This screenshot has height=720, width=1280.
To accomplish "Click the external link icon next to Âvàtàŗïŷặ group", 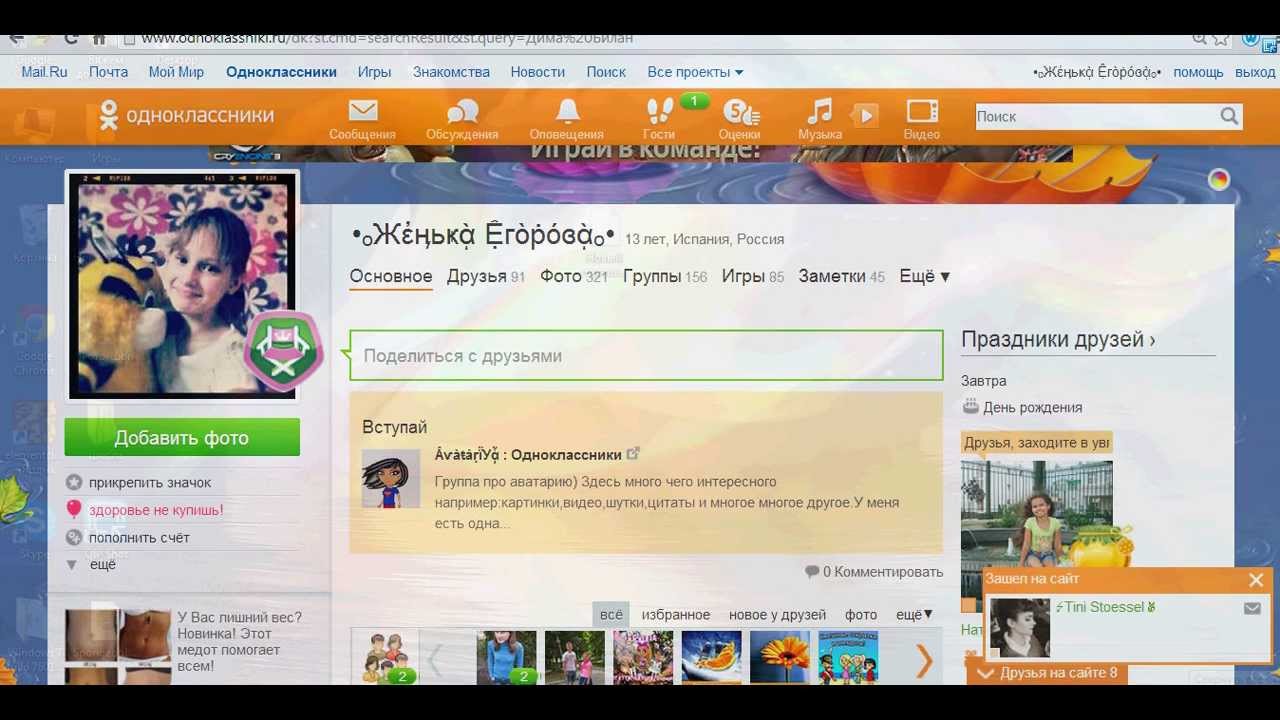I will (x=633, y=454).
